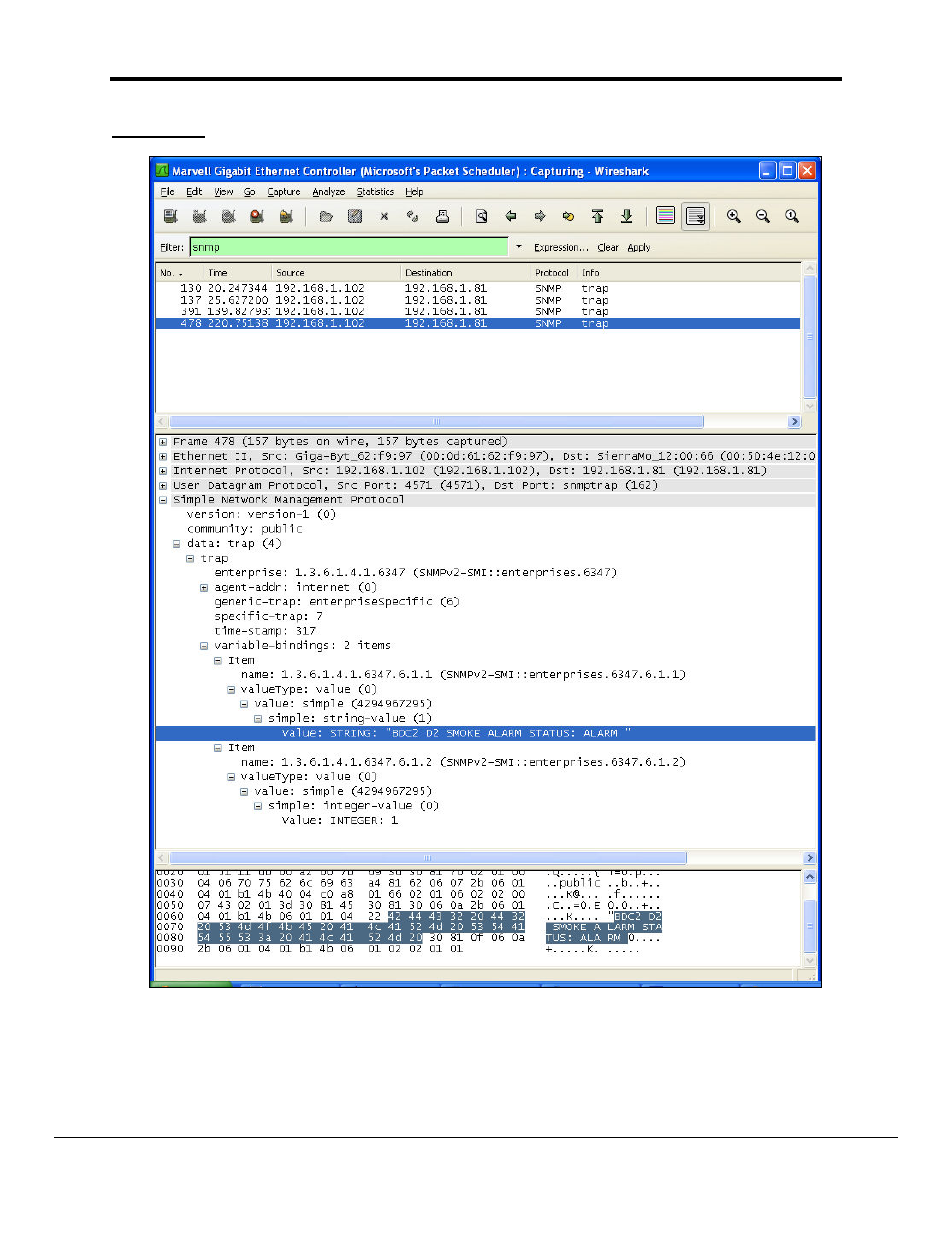Image resolution: width=952 pixels, height=1233 pixels.
Task: Collapse the simple: integer-value (0) node
Action: [x=258, y=806]
